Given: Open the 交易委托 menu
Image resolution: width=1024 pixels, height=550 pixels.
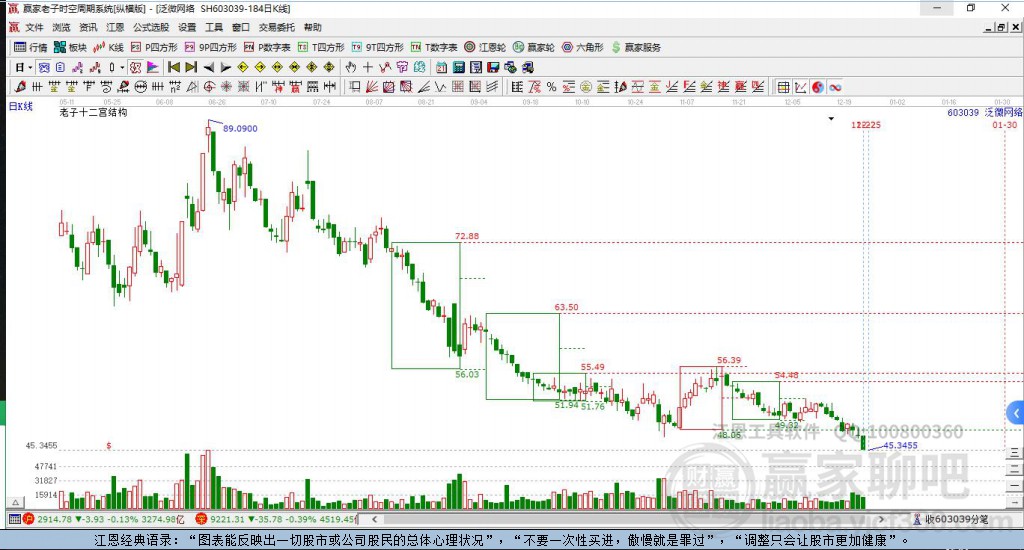Looking at the screenshot, I should (x=276, y=27).
